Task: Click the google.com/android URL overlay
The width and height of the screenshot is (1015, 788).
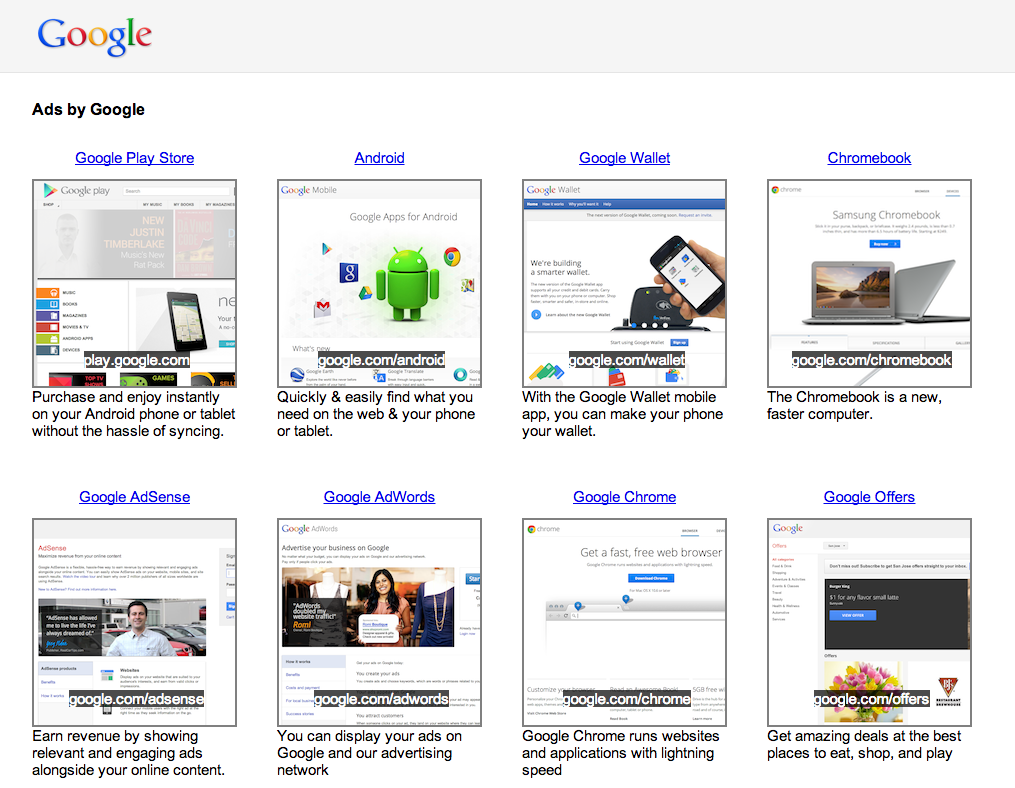Action: click(x=380, y=360)
